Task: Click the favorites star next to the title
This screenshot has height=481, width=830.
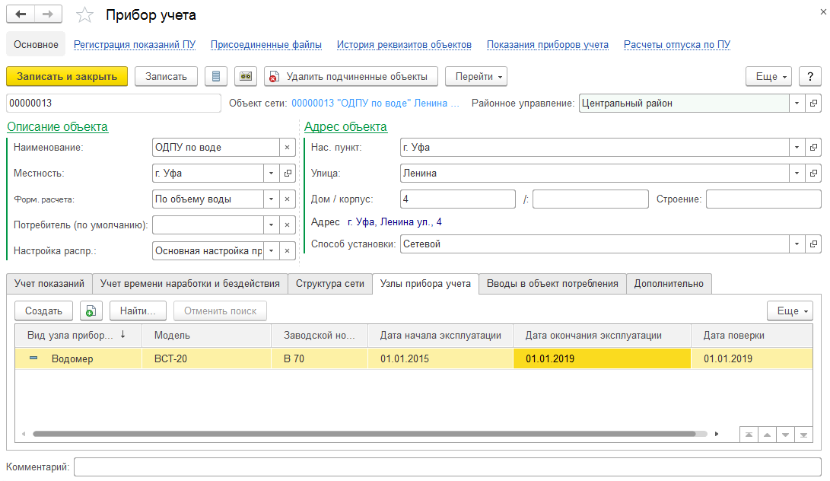Action: tap(86, 15)
